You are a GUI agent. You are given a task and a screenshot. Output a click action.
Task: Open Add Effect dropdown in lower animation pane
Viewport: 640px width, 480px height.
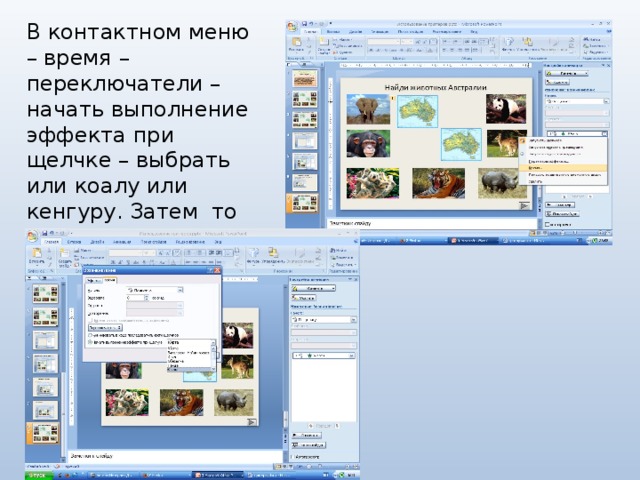click(313, 288)
